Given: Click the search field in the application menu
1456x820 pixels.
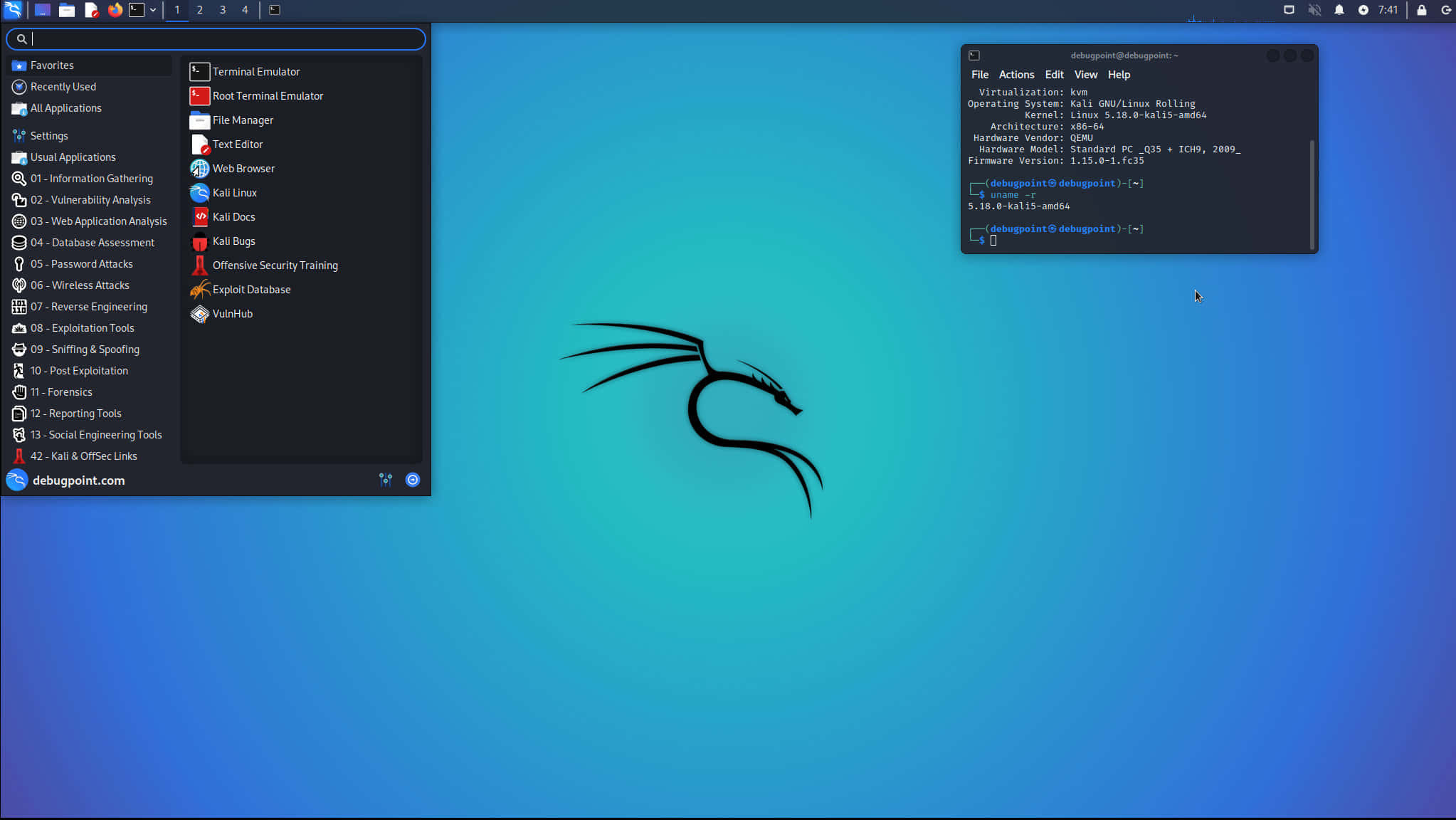Looking at the screenshot, I should point(216,39).
